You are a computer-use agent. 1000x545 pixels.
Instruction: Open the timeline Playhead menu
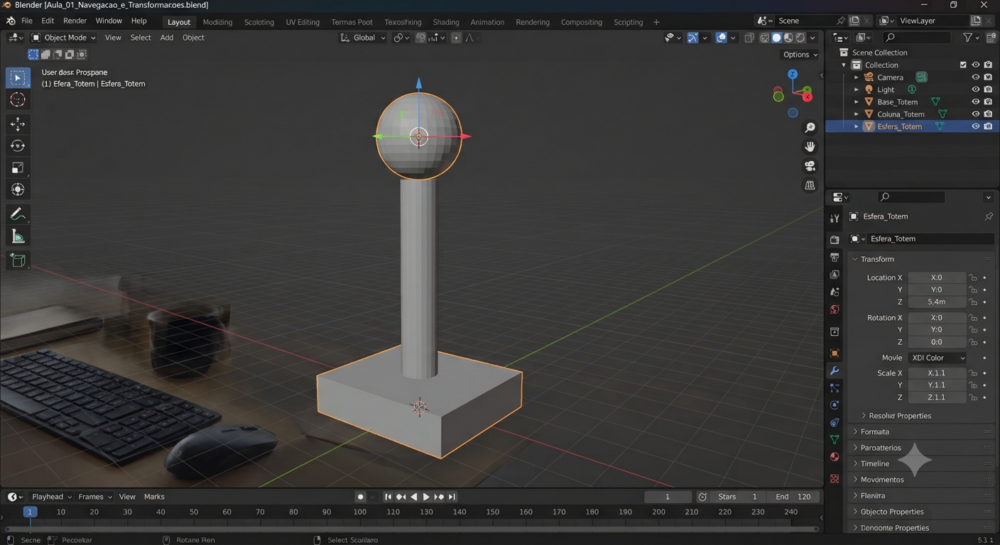(x=51, y=497)
